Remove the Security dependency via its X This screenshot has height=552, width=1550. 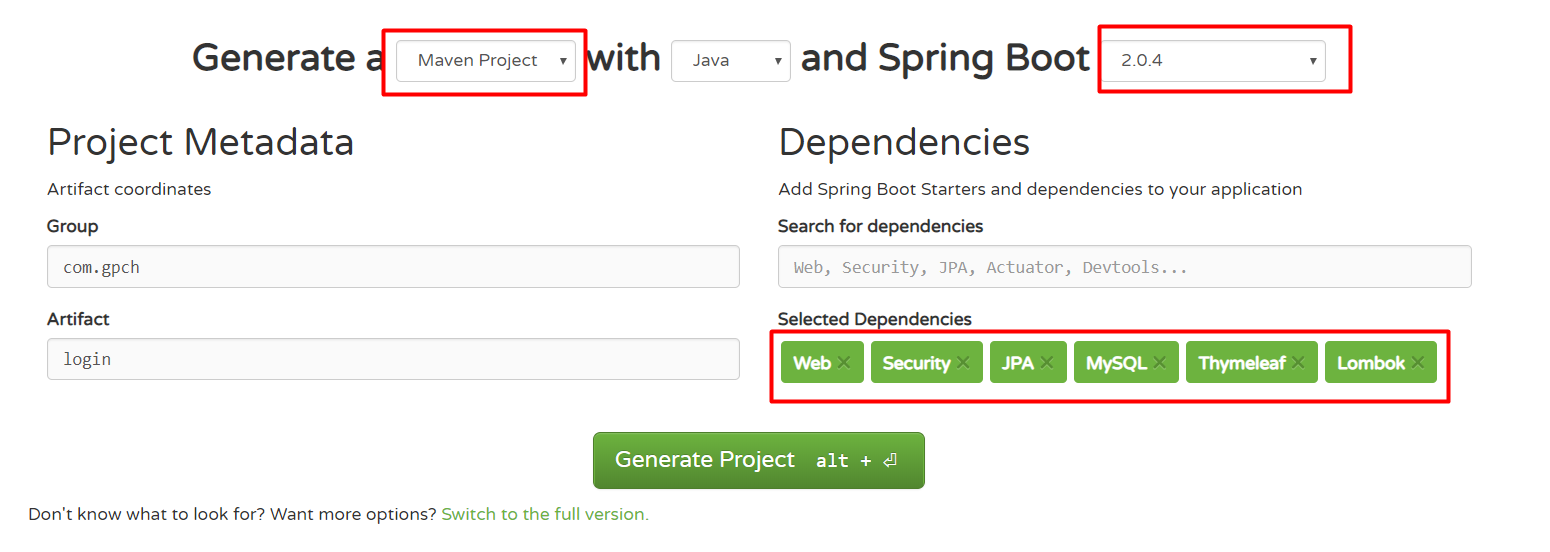(x=963, y=363)
